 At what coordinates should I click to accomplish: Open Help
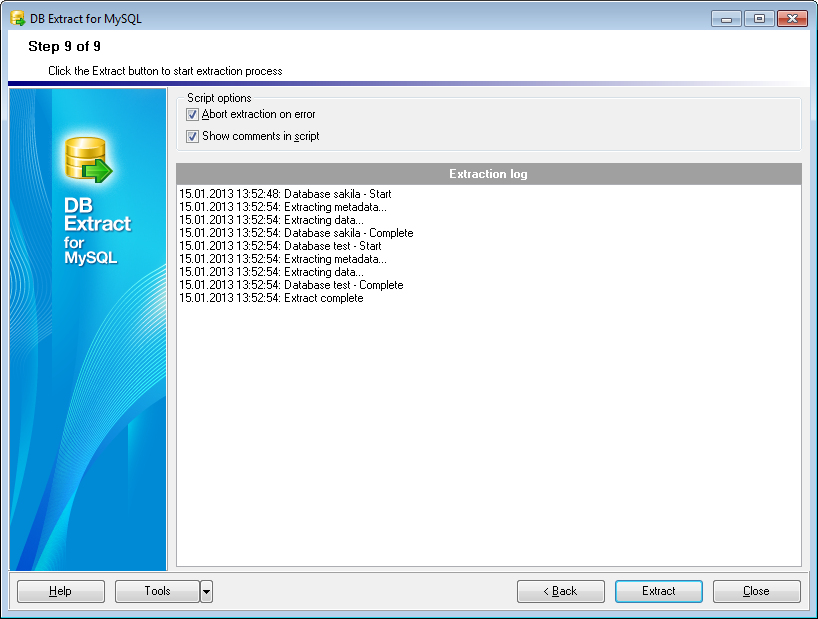click(x=61, y=591)
